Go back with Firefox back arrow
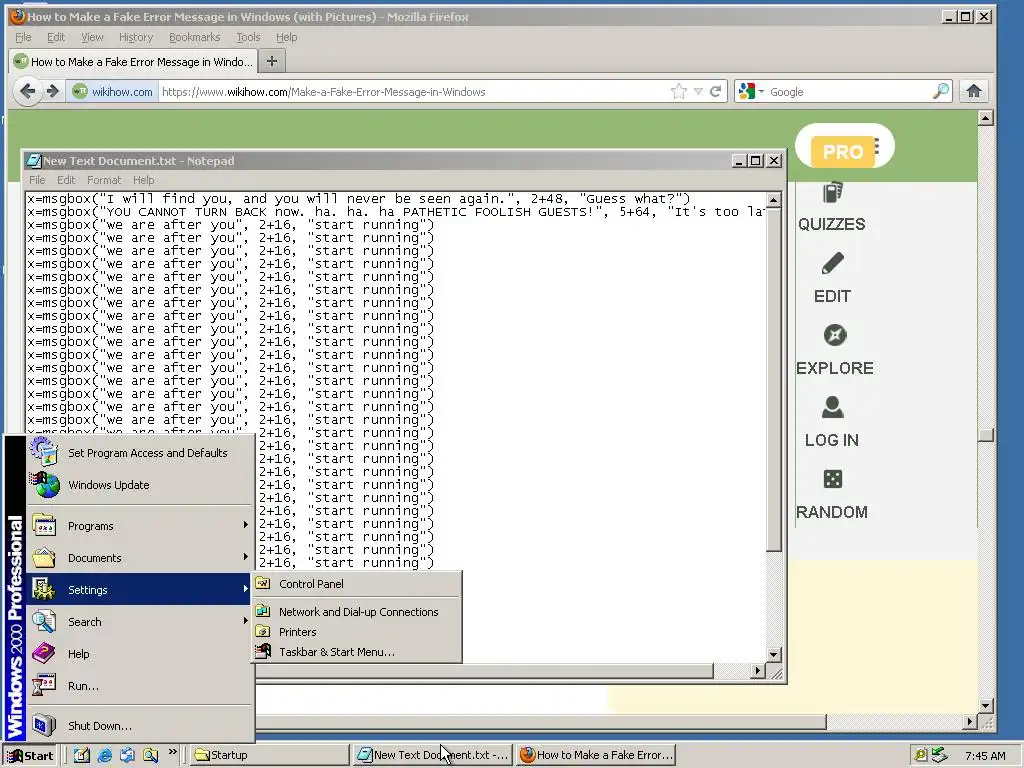1024x768 pixels. 27,91
